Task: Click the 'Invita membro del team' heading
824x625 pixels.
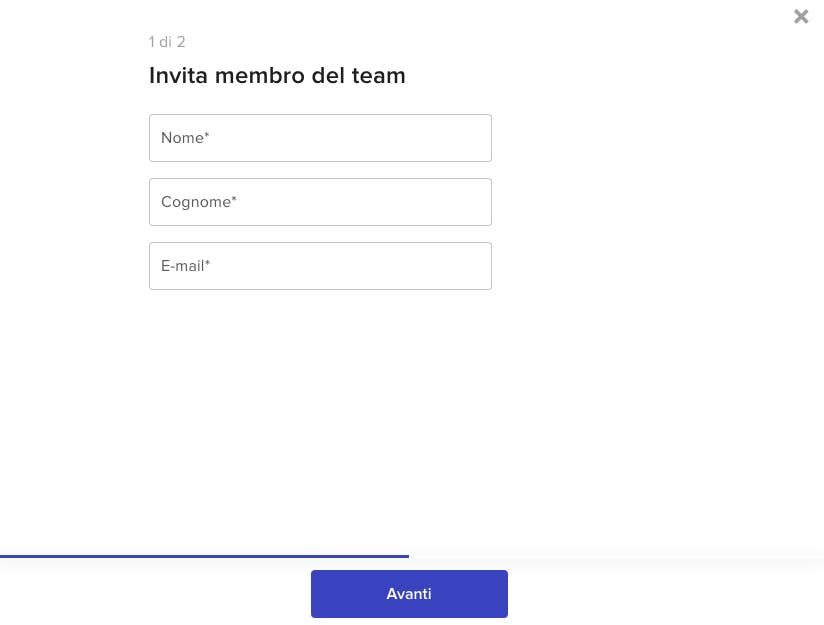Action: [277, 76]
